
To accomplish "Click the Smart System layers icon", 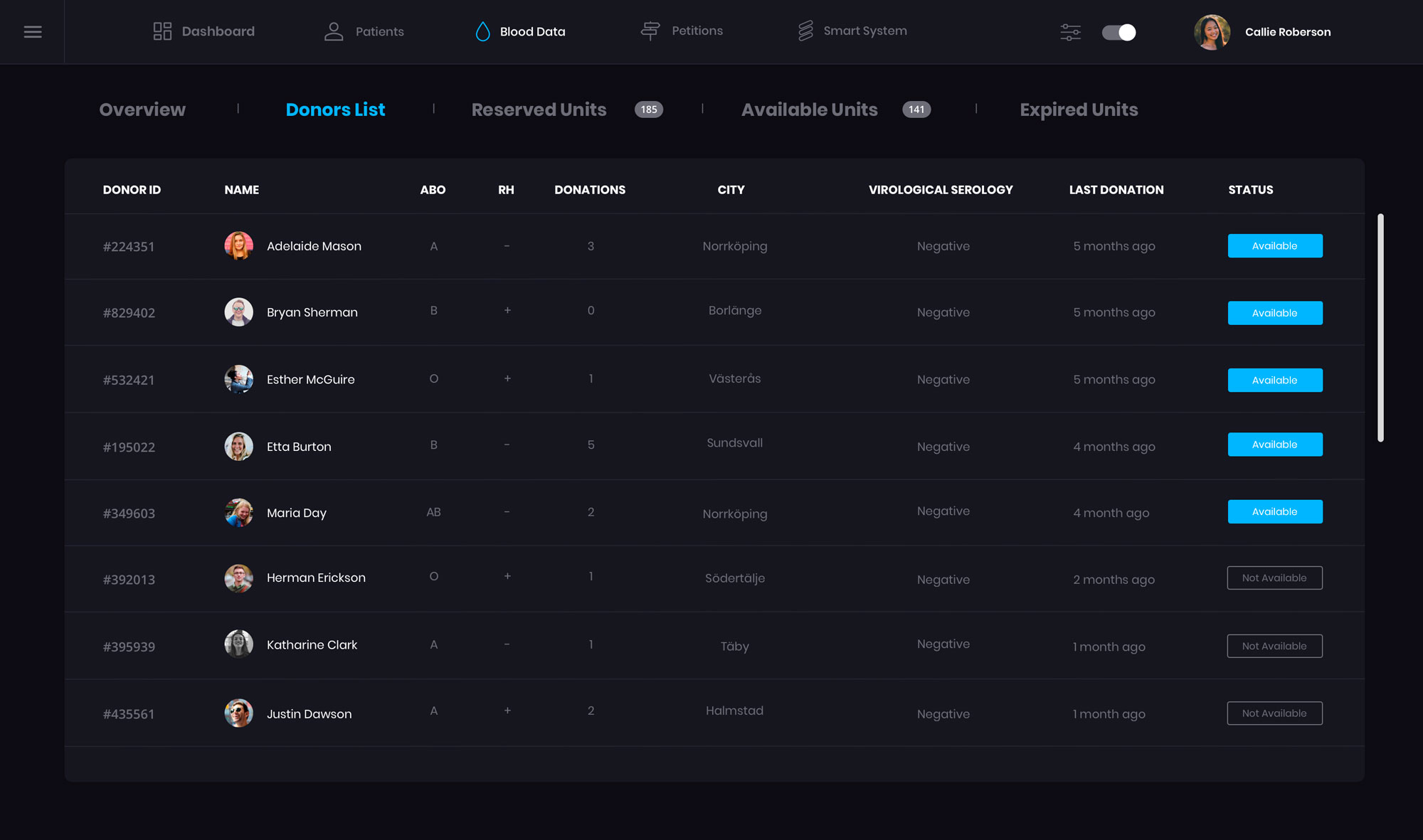I will pos(805,31).
